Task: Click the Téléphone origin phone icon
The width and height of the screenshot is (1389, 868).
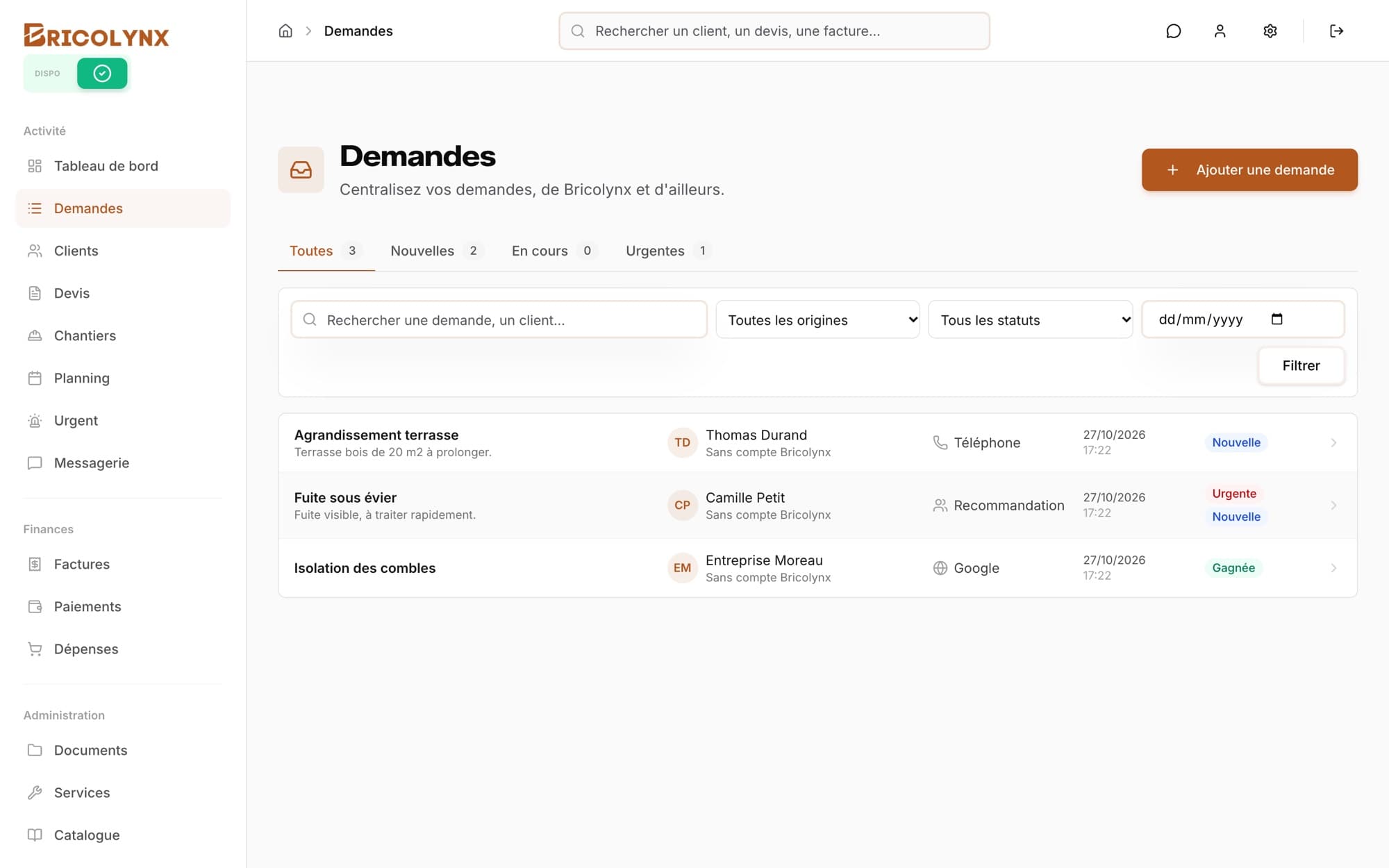Action: (940, 442)
